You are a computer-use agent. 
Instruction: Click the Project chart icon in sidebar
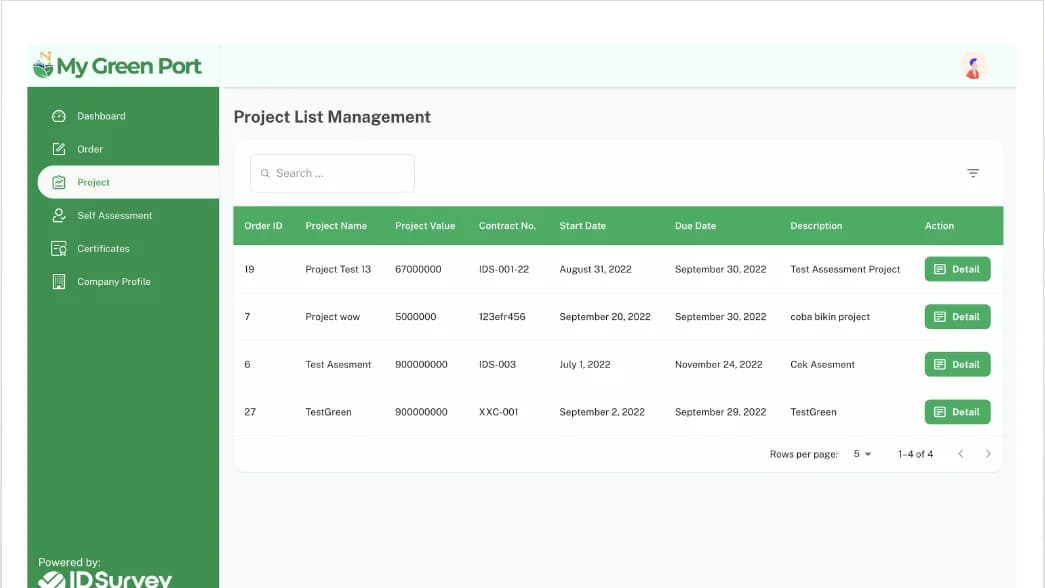59,182
